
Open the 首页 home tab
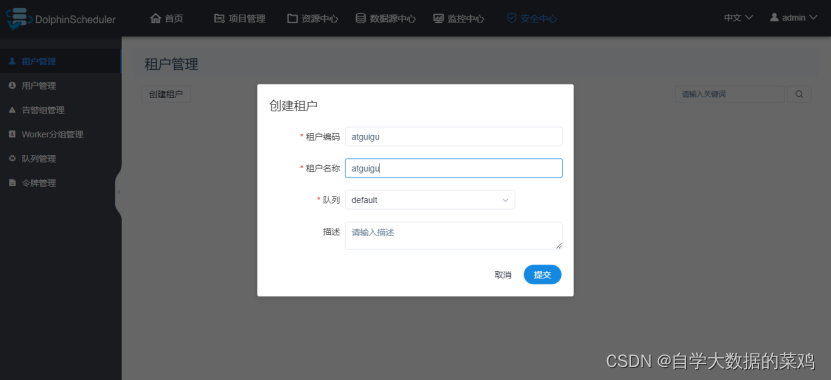point(167,19)
